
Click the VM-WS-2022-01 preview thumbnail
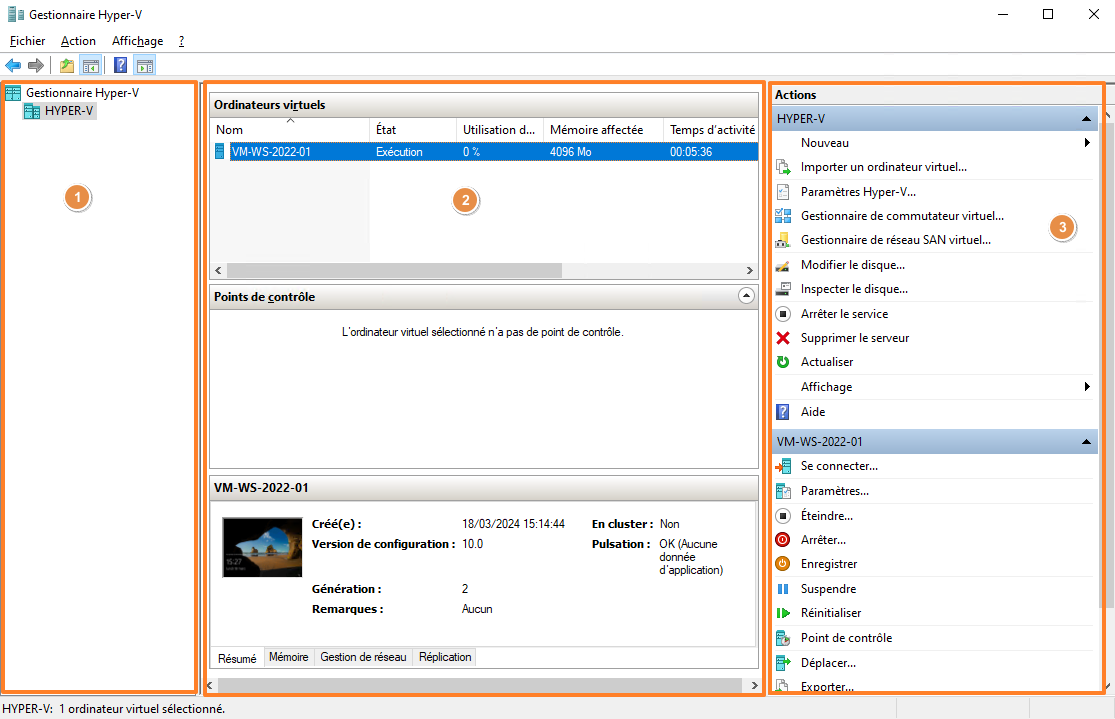262,548
